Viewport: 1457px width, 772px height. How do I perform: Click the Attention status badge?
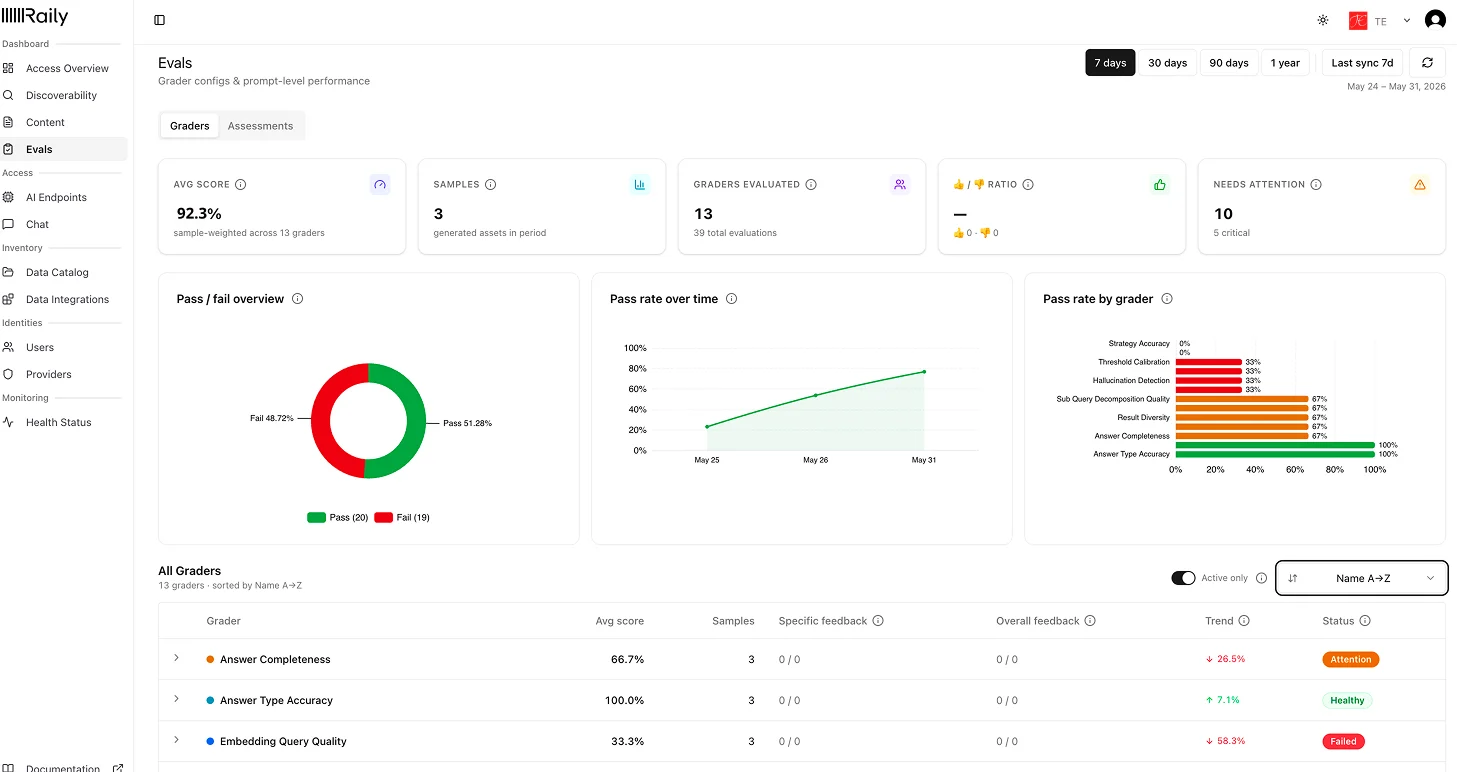coord(1350,659)
